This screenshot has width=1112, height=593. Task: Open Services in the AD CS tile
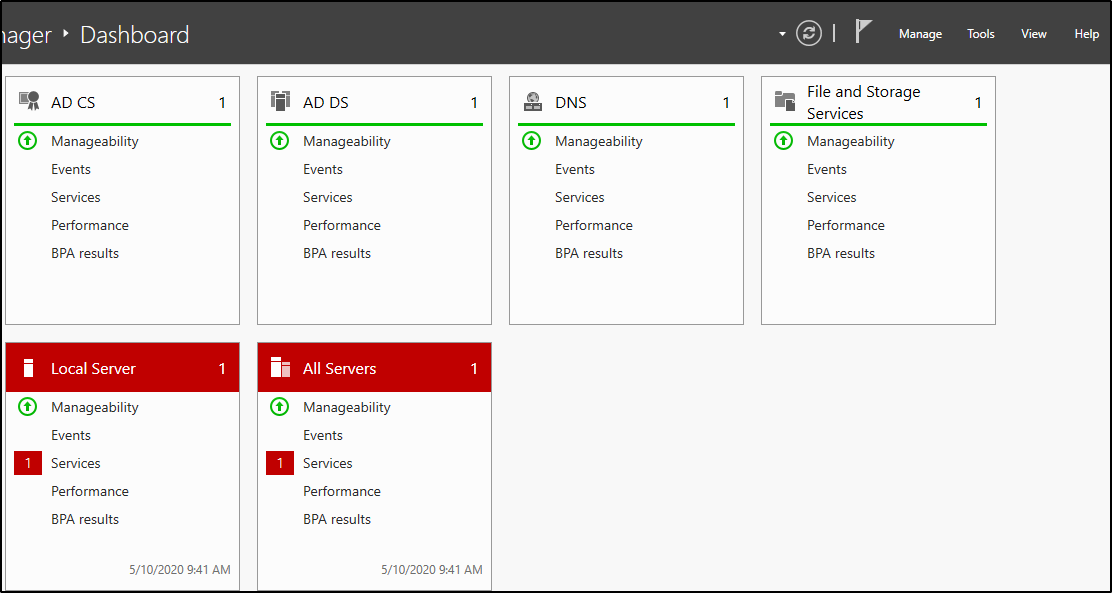point(76,197)
